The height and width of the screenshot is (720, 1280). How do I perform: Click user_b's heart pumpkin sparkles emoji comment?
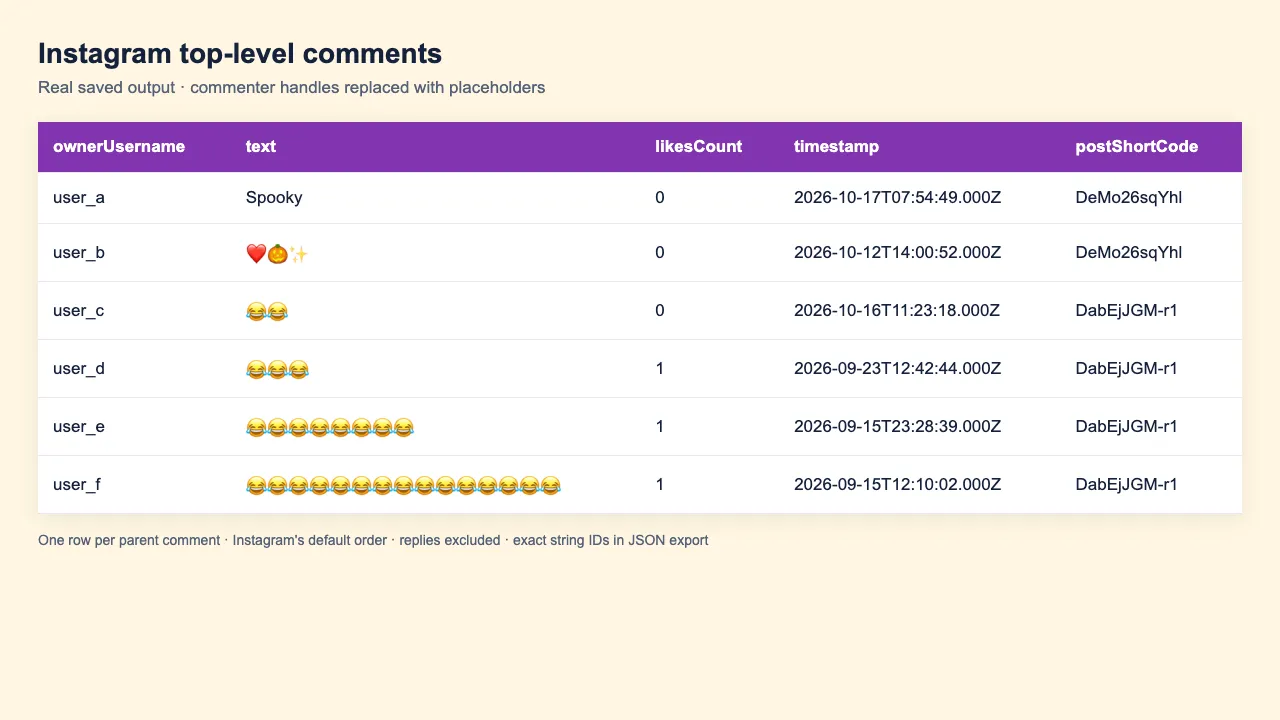point(277,254)
